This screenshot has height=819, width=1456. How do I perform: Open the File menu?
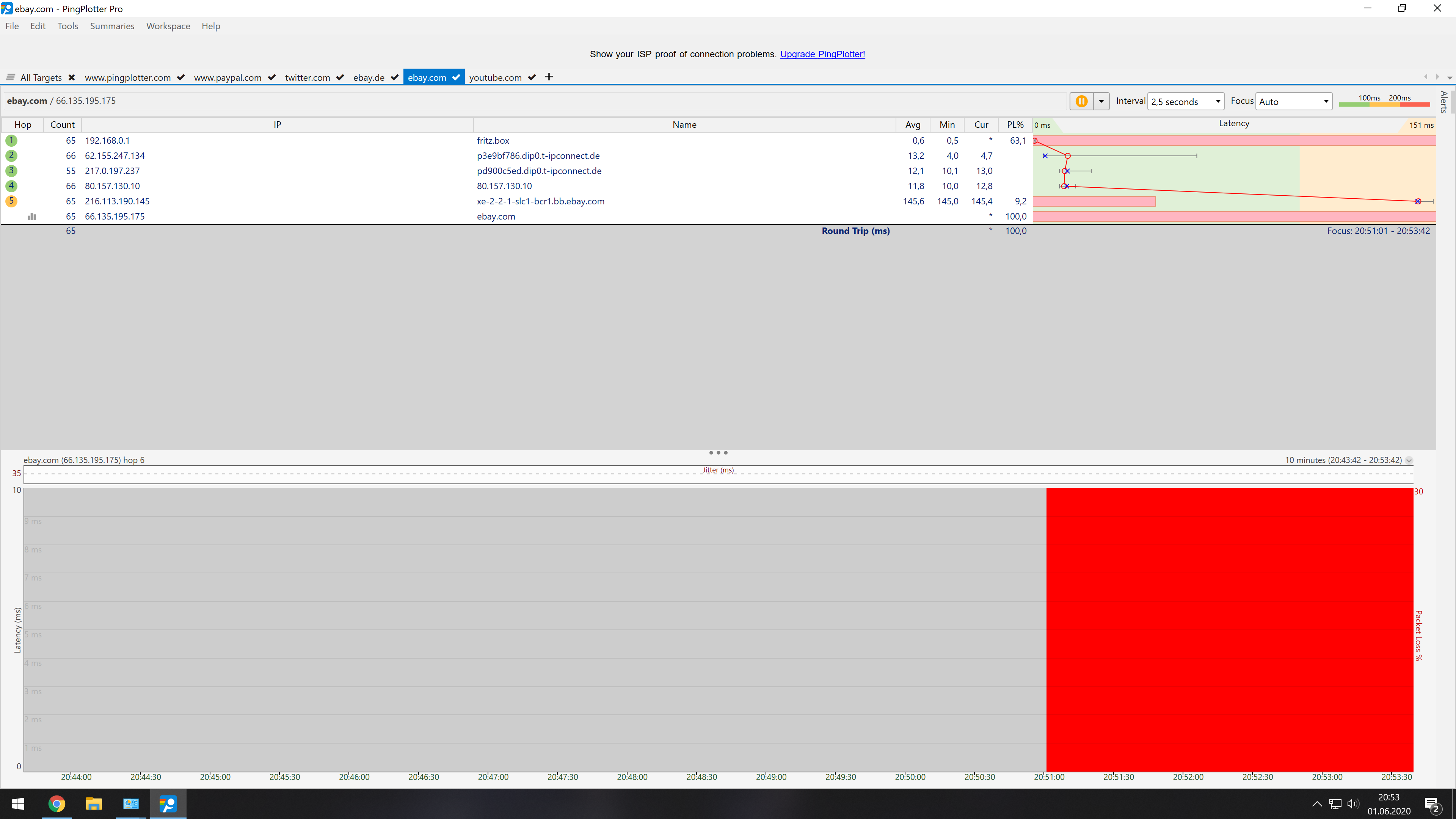(x=12, y=26)
